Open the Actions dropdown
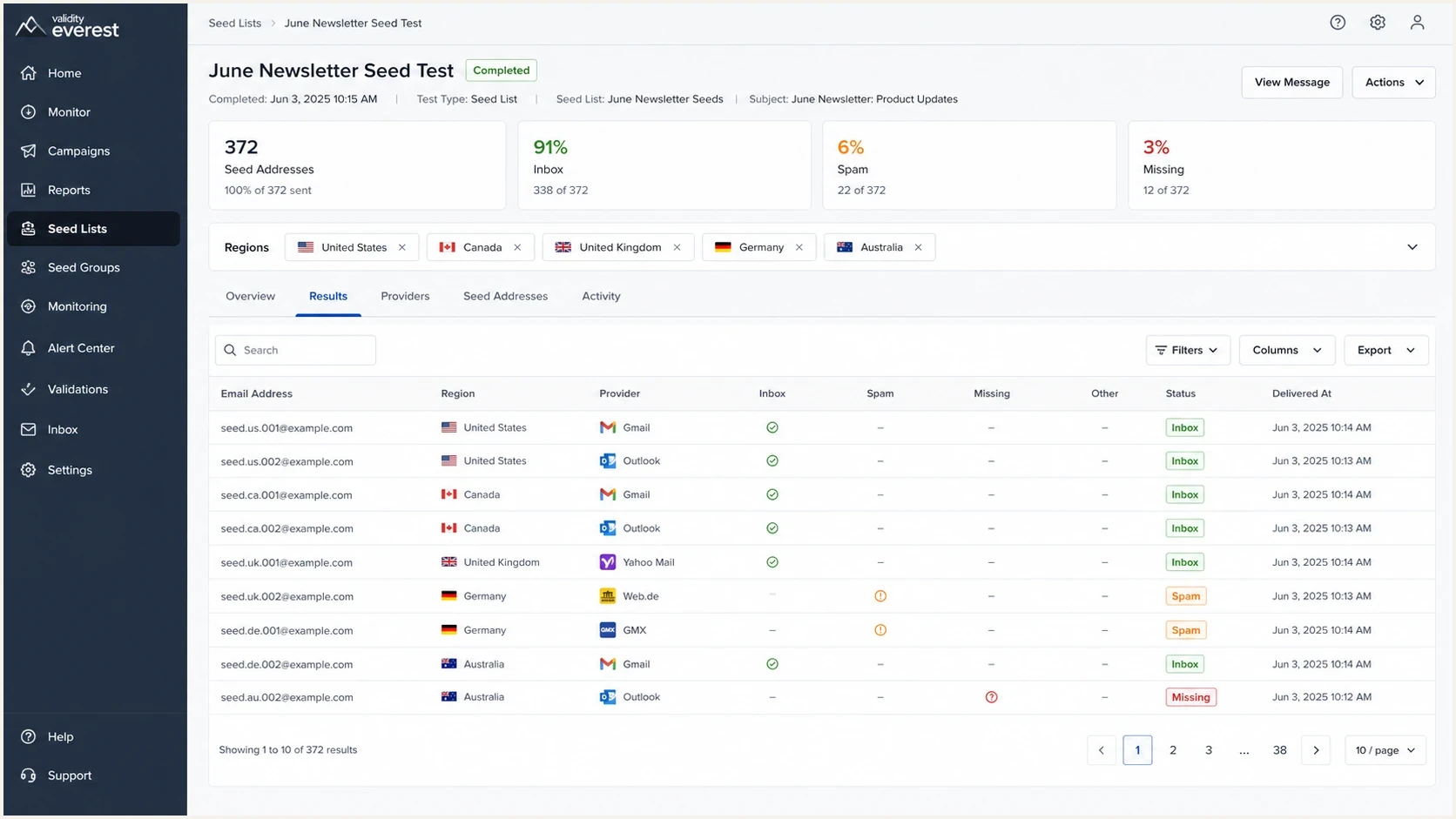 tap(1393, 83)
